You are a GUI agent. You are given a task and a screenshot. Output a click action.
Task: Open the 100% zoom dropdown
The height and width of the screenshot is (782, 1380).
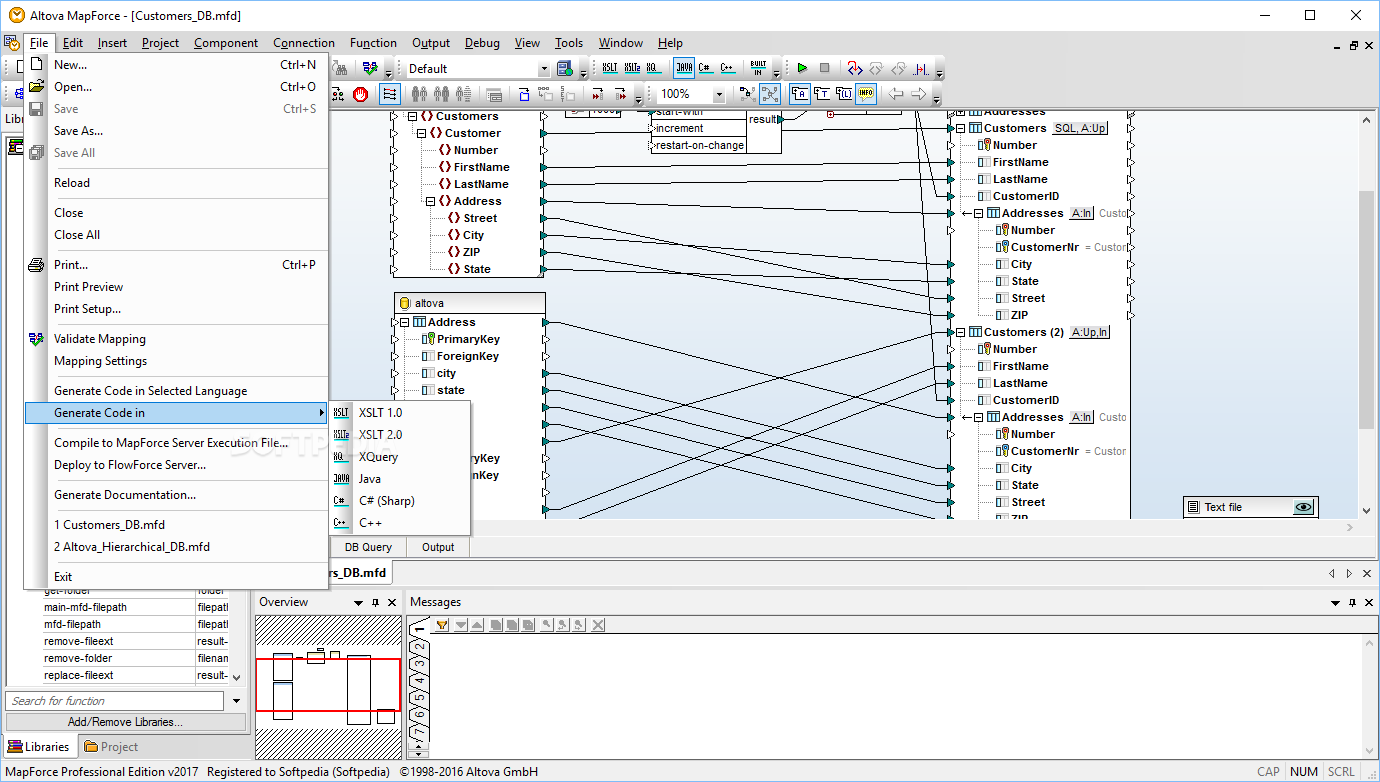coord(718,94)
